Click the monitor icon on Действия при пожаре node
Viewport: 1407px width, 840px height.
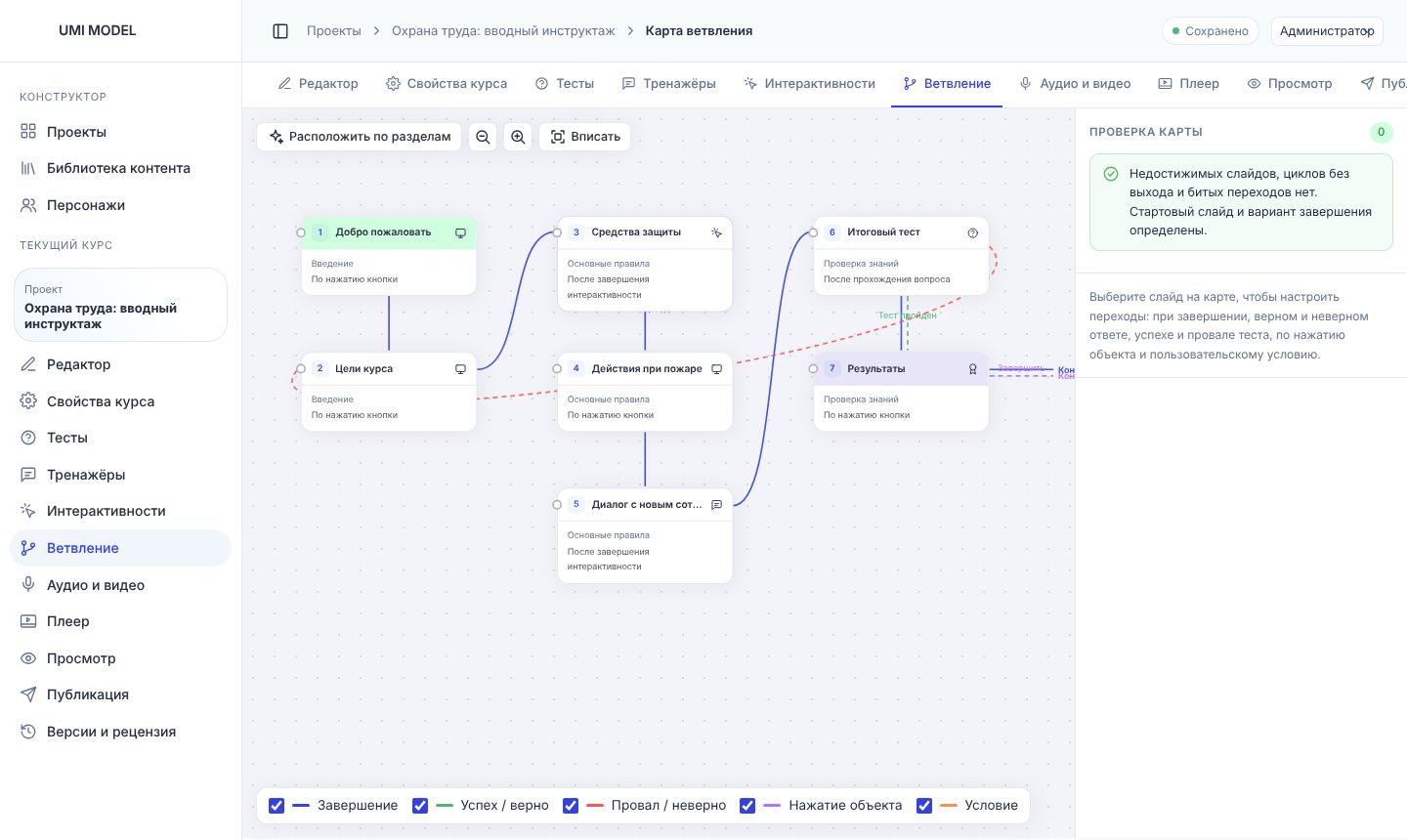click(x=716, y=369)
